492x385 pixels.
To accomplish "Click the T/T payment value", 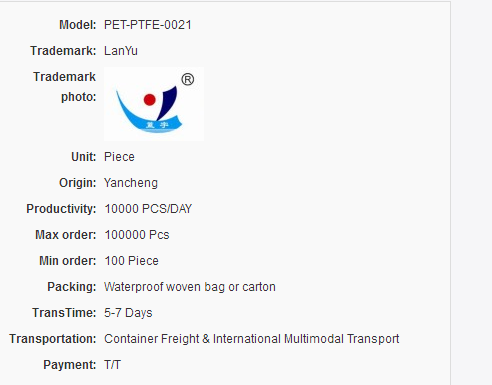I will point(112,365).
